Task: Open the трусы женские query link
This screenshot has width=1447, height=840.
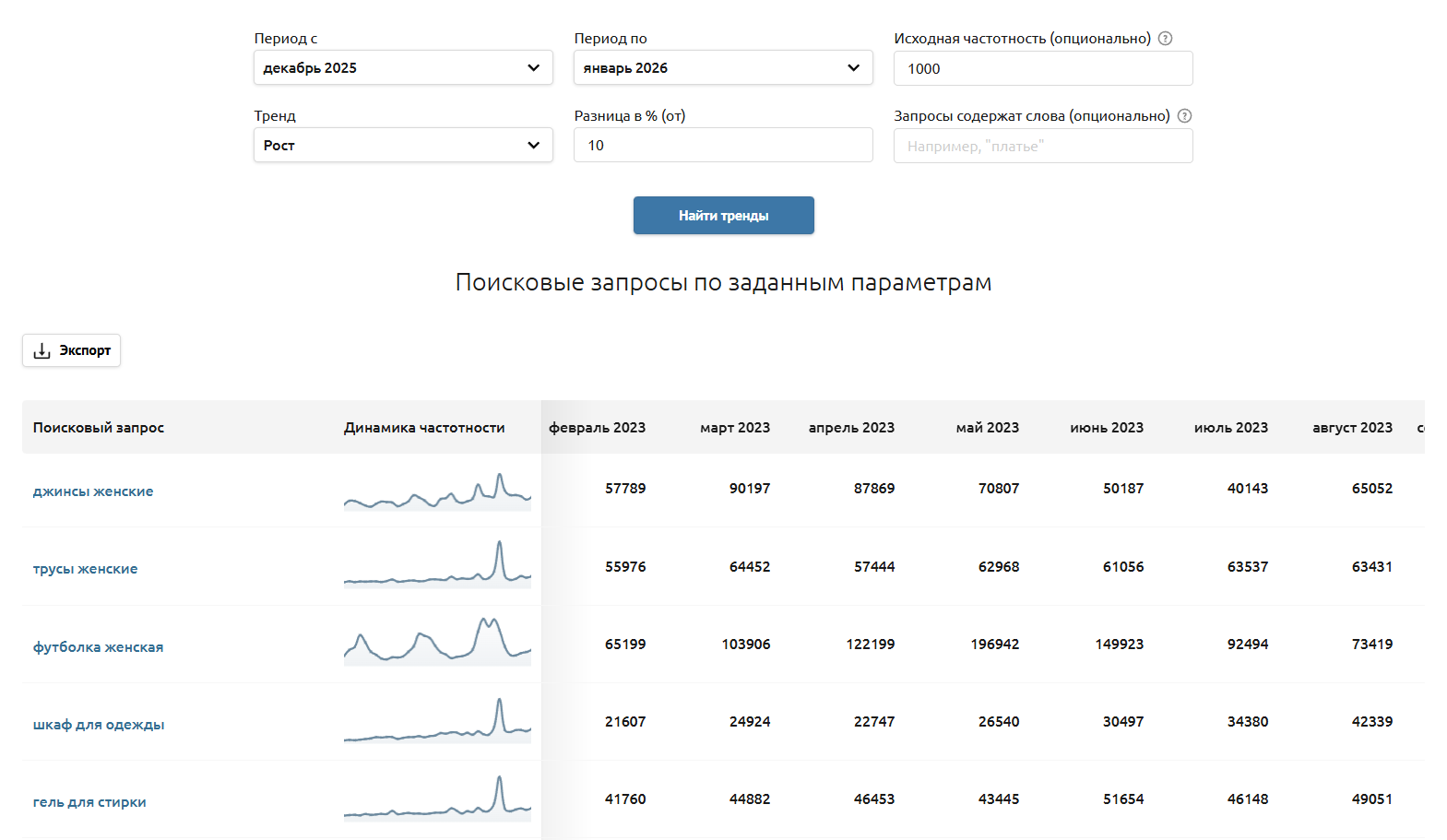Action: [x=85, y=569]
